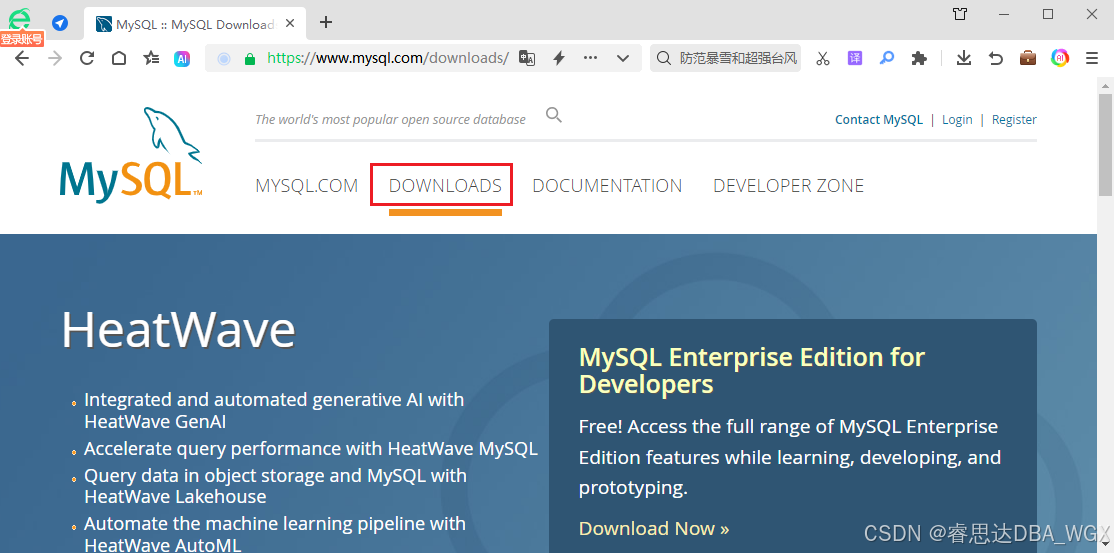Open a new tab with plus button
The height and width of the screenshot is (554, 1114).
coord(325,23)
